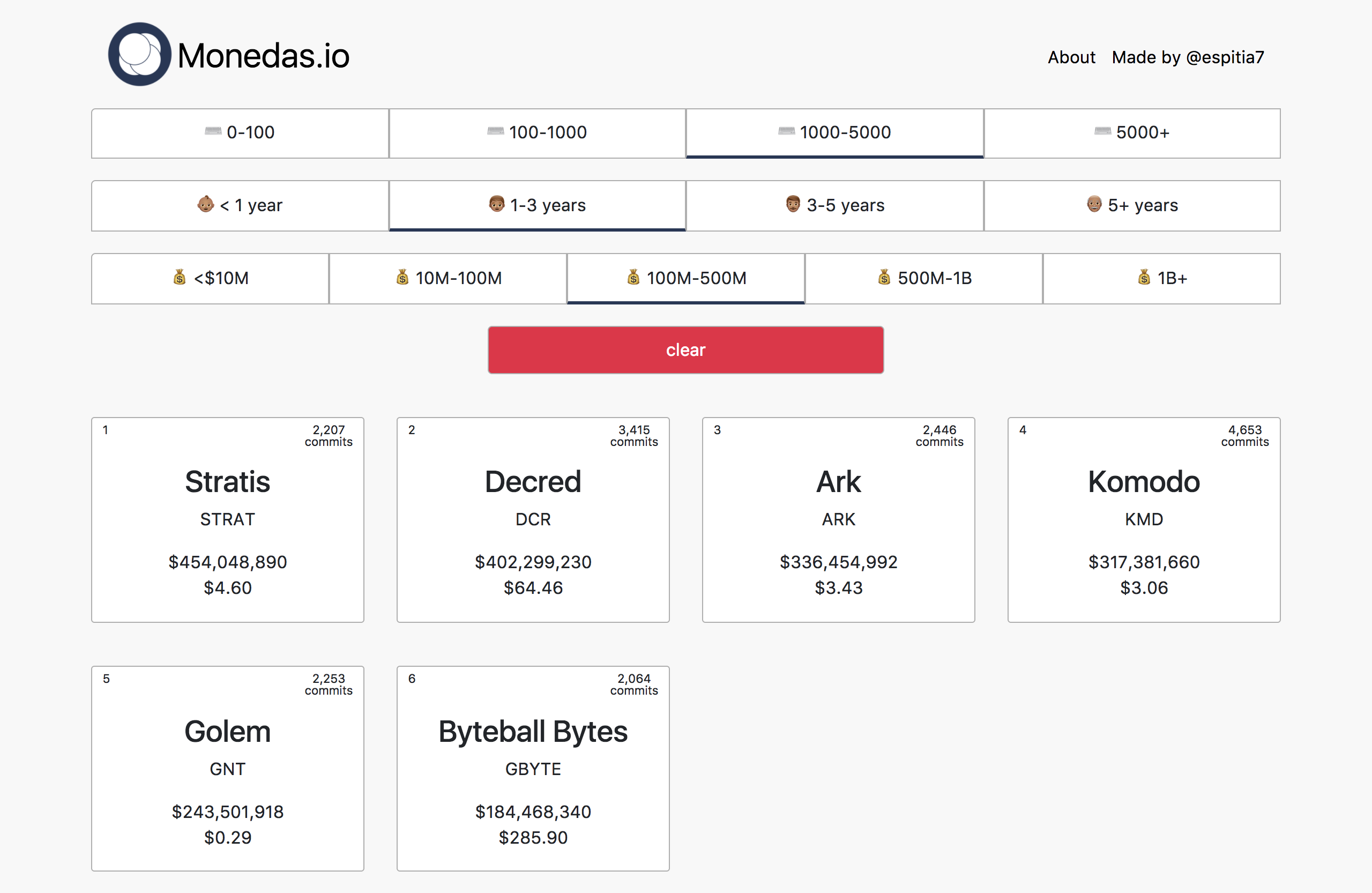Open the Stratis coin card

coord(228,519)
